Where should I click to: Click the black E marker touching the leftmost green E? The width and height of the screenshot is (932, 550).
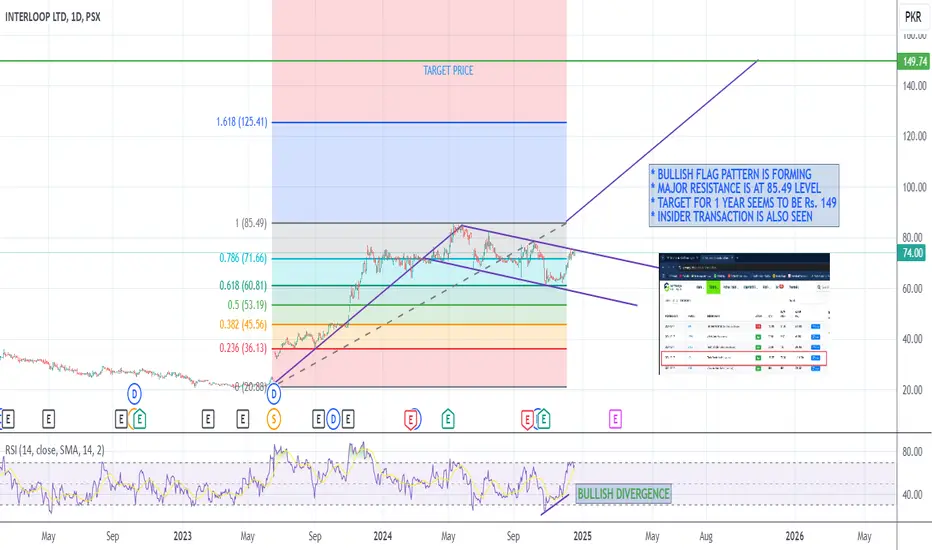click(x=121, y=420)
